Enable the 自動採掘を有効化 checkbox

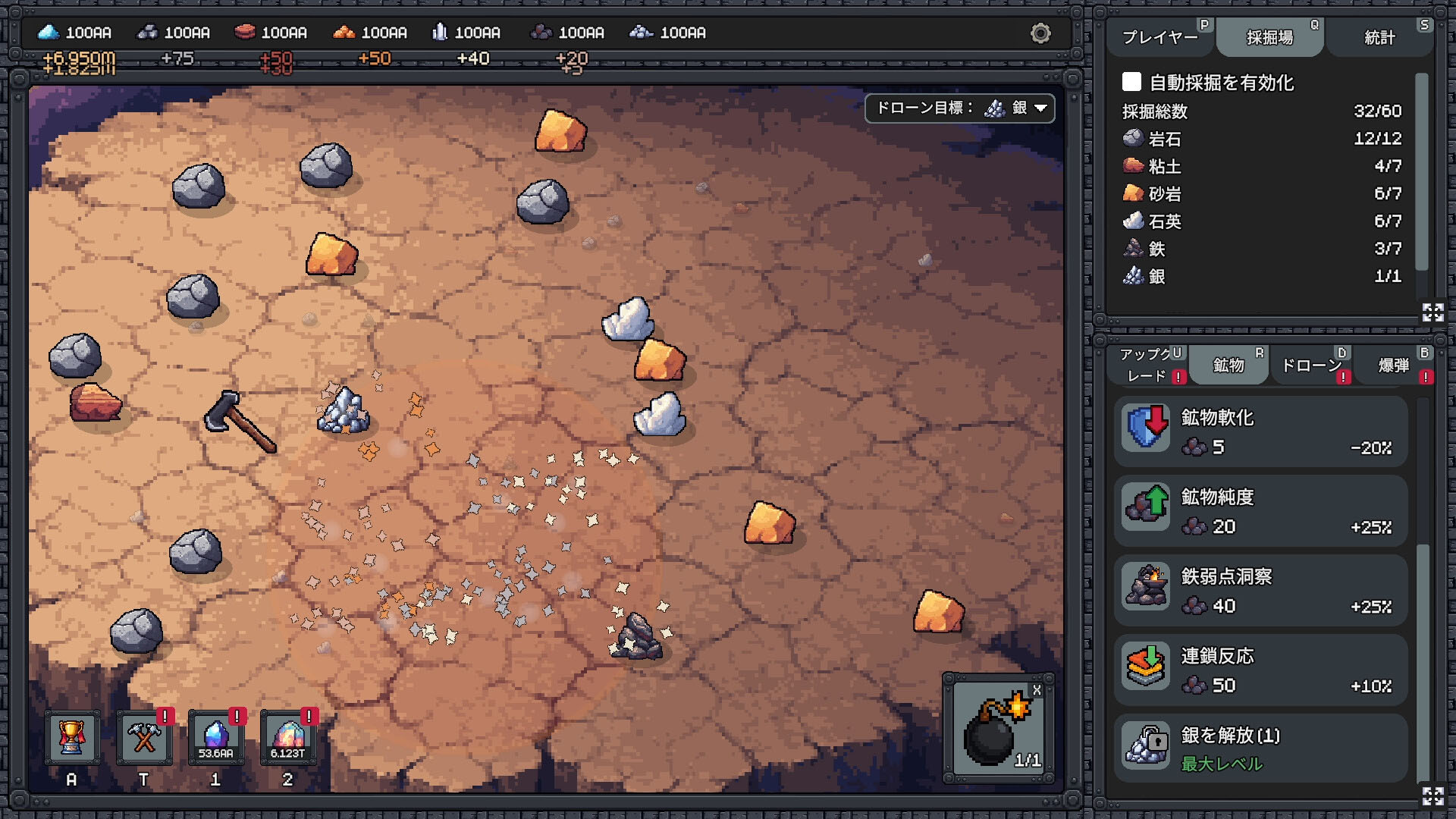1131,82
